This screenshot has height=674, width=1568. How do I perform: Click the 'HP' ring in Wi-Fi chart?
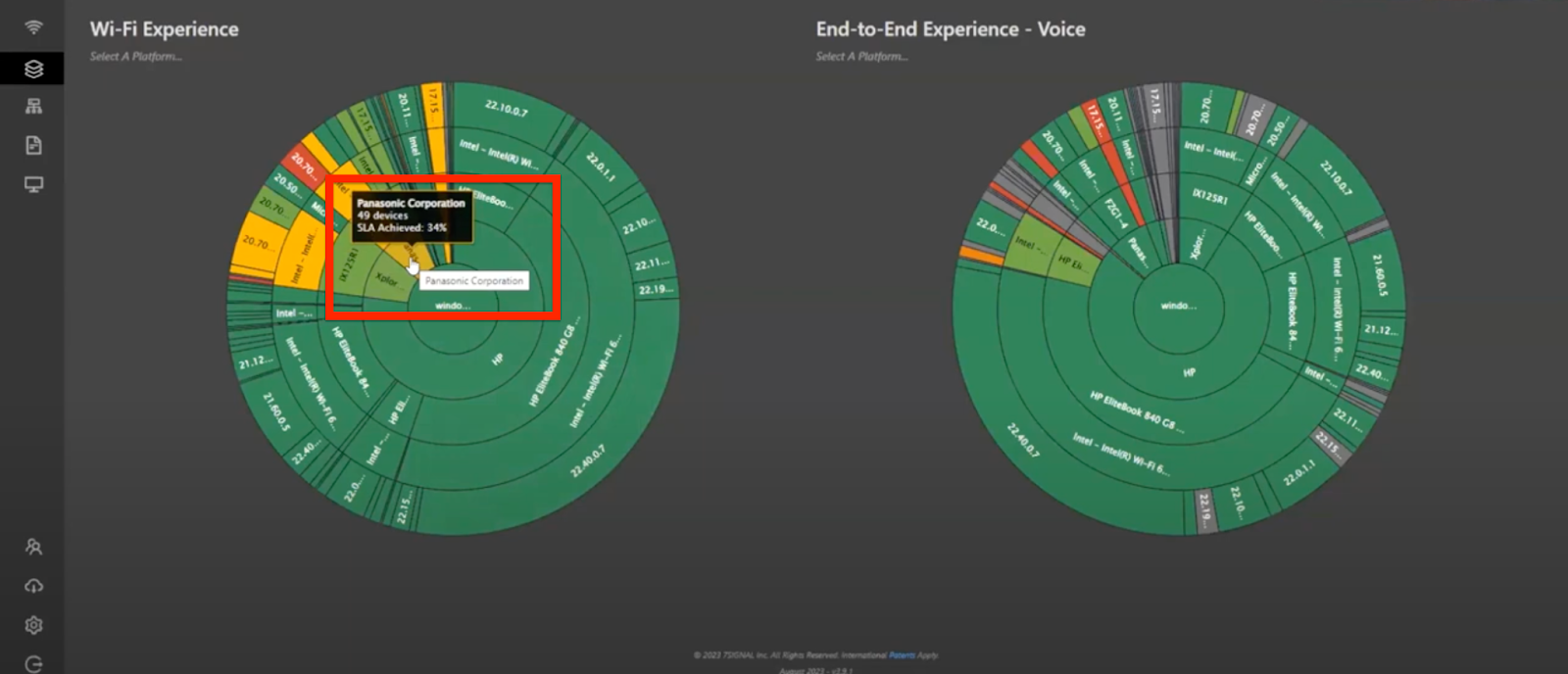point(497,360)
